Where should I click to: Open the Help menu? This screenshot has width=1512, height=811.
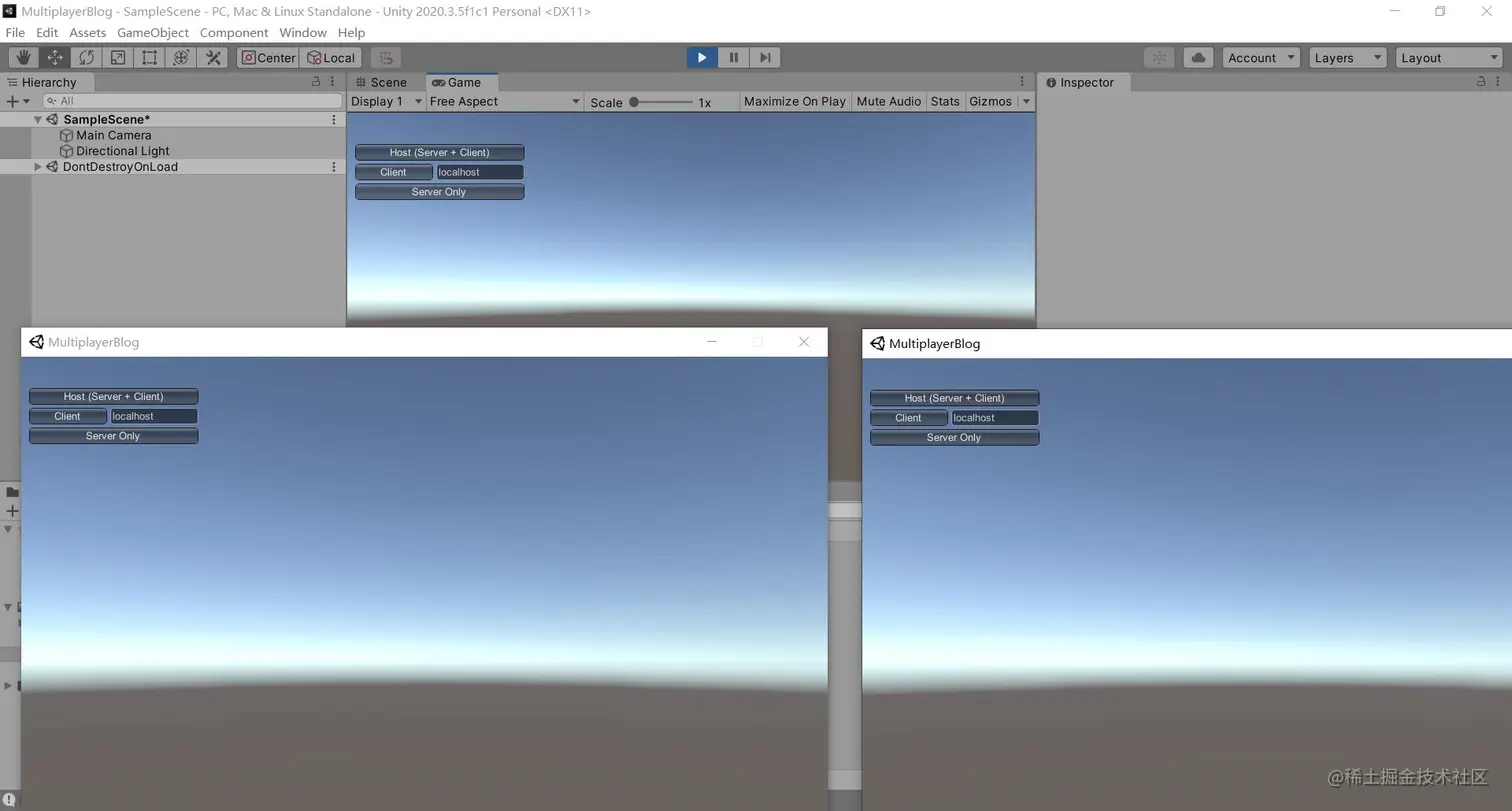[x=351, y=32]
